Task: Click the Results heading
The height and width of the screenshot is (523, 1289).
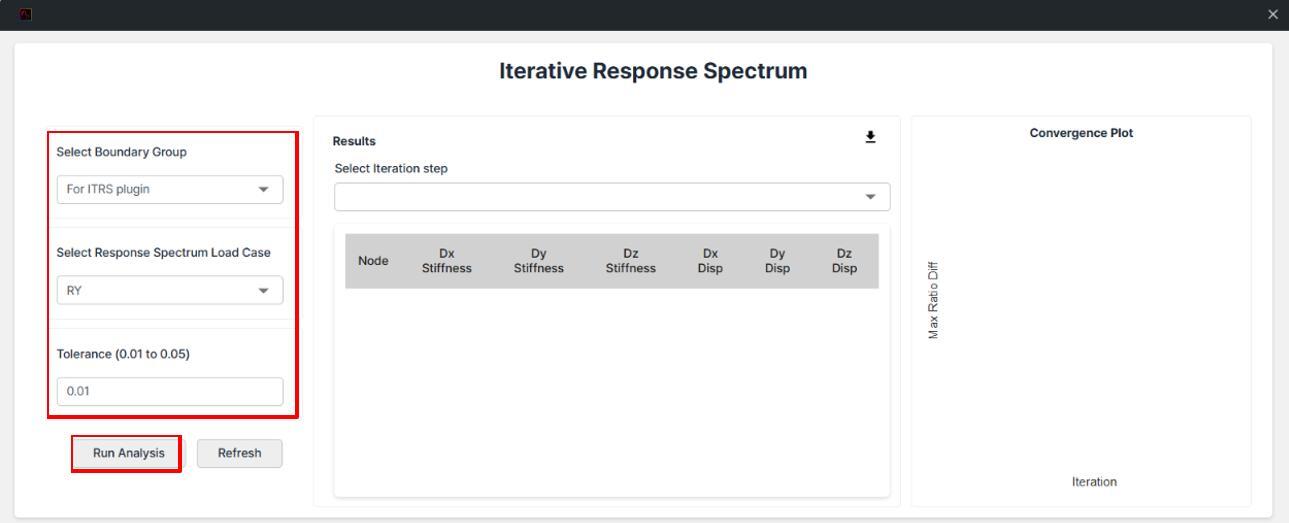Action: tap(352, 142)
